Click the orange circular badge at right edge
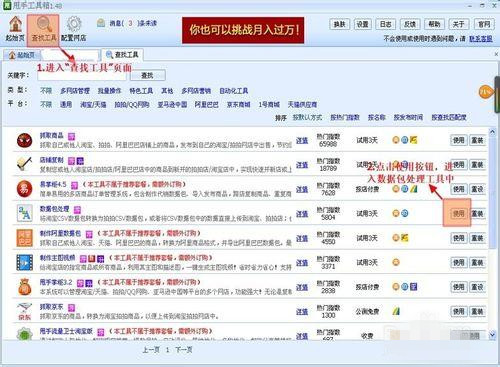This screenshot has height=367, width=500. [485, 92]
